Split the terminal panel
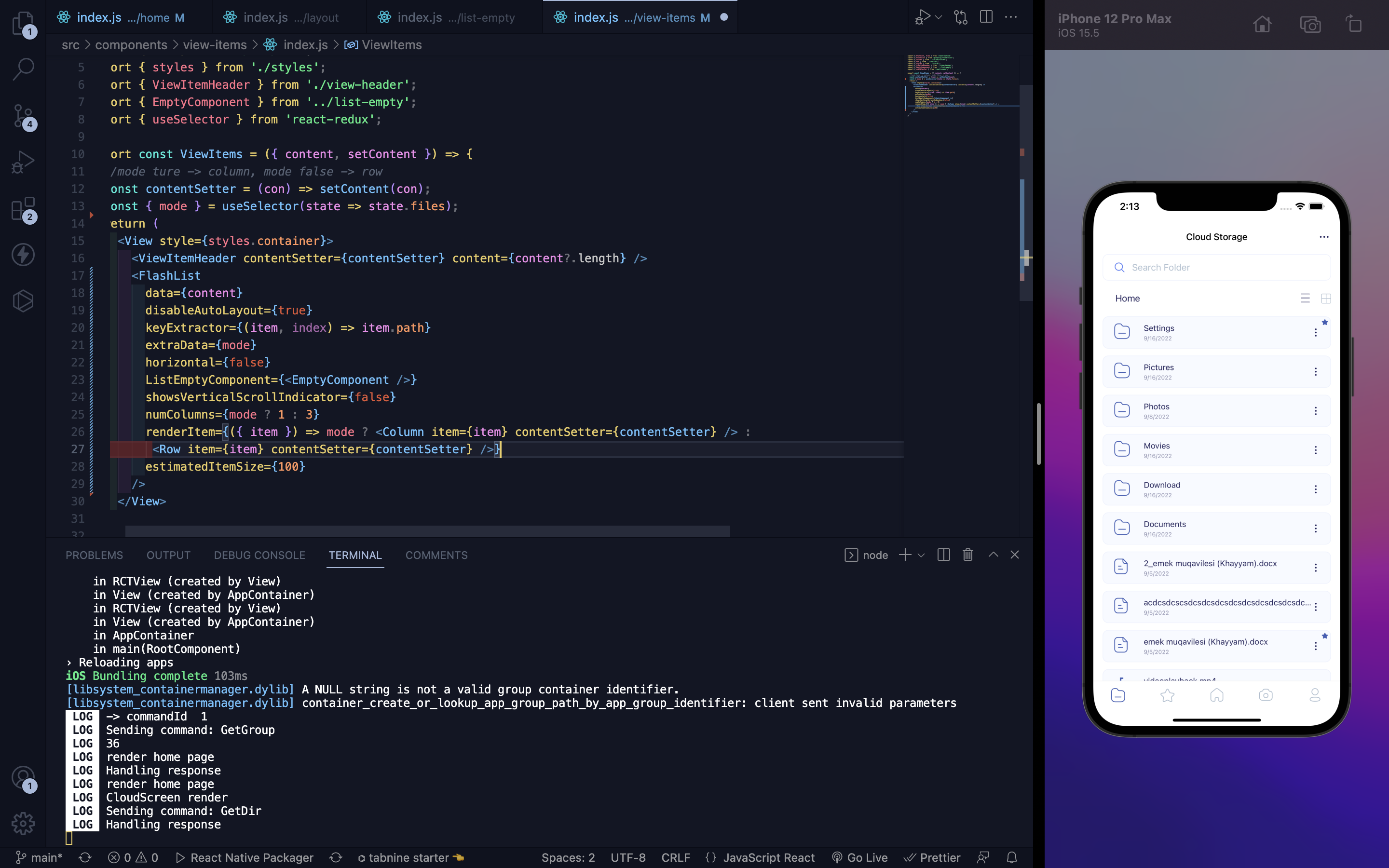The image size is (1389, 868). [x=943, y=555]
